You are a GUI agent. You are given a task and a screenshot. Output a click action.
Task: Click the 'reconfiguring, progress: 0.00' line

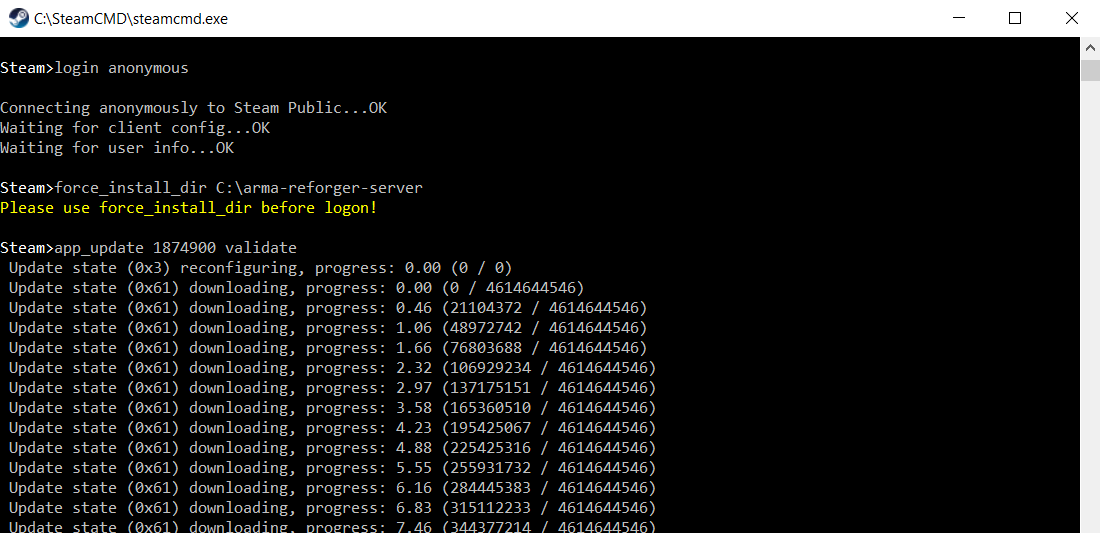click(x=261, y=268)
